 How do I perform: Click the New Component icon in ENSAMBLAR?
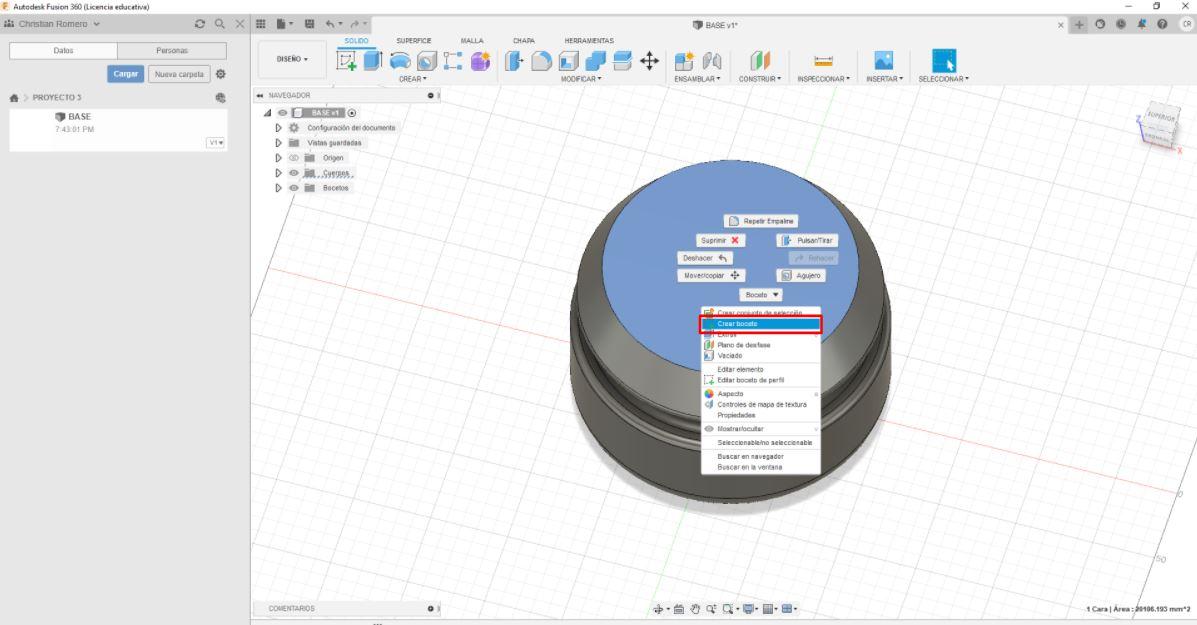click(684, 61)
